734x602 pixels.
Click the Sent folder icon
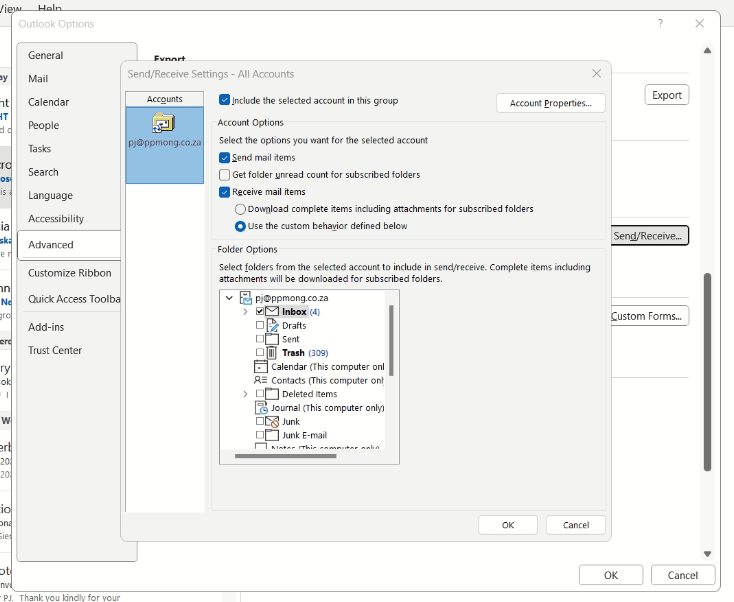[272, 339]
